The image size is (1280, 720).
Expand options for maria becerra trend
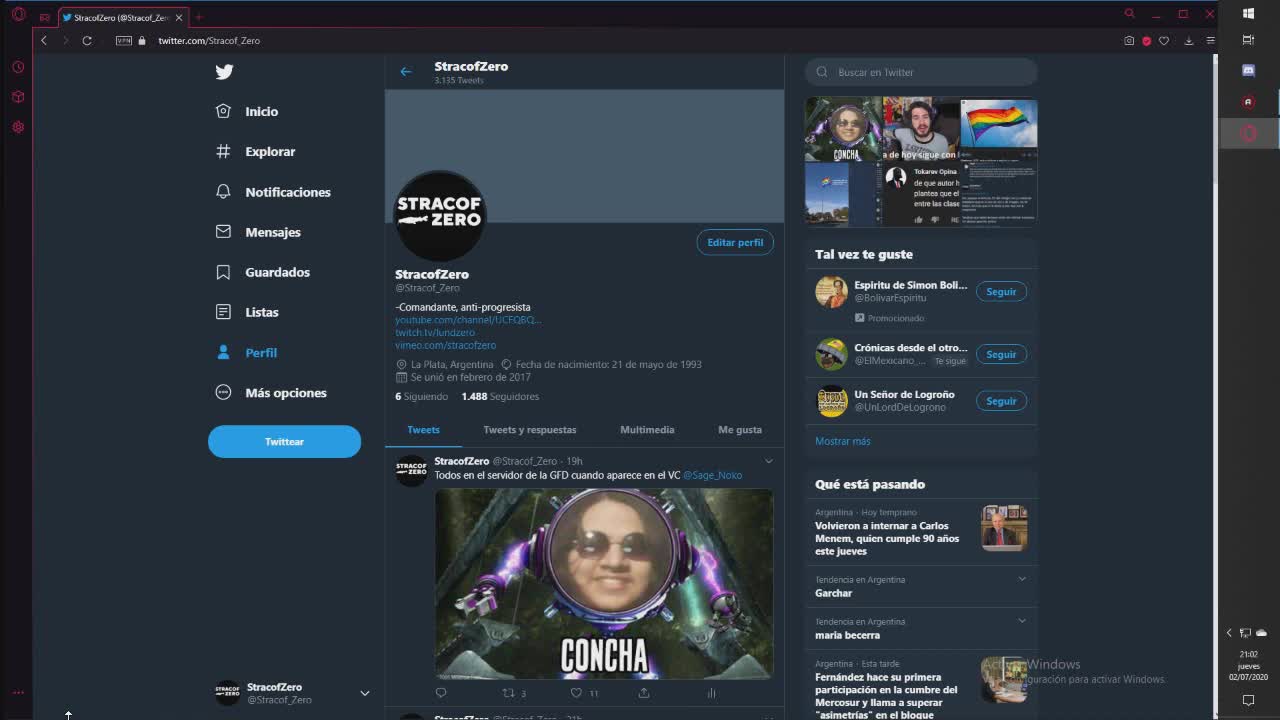coord(1021,621)
